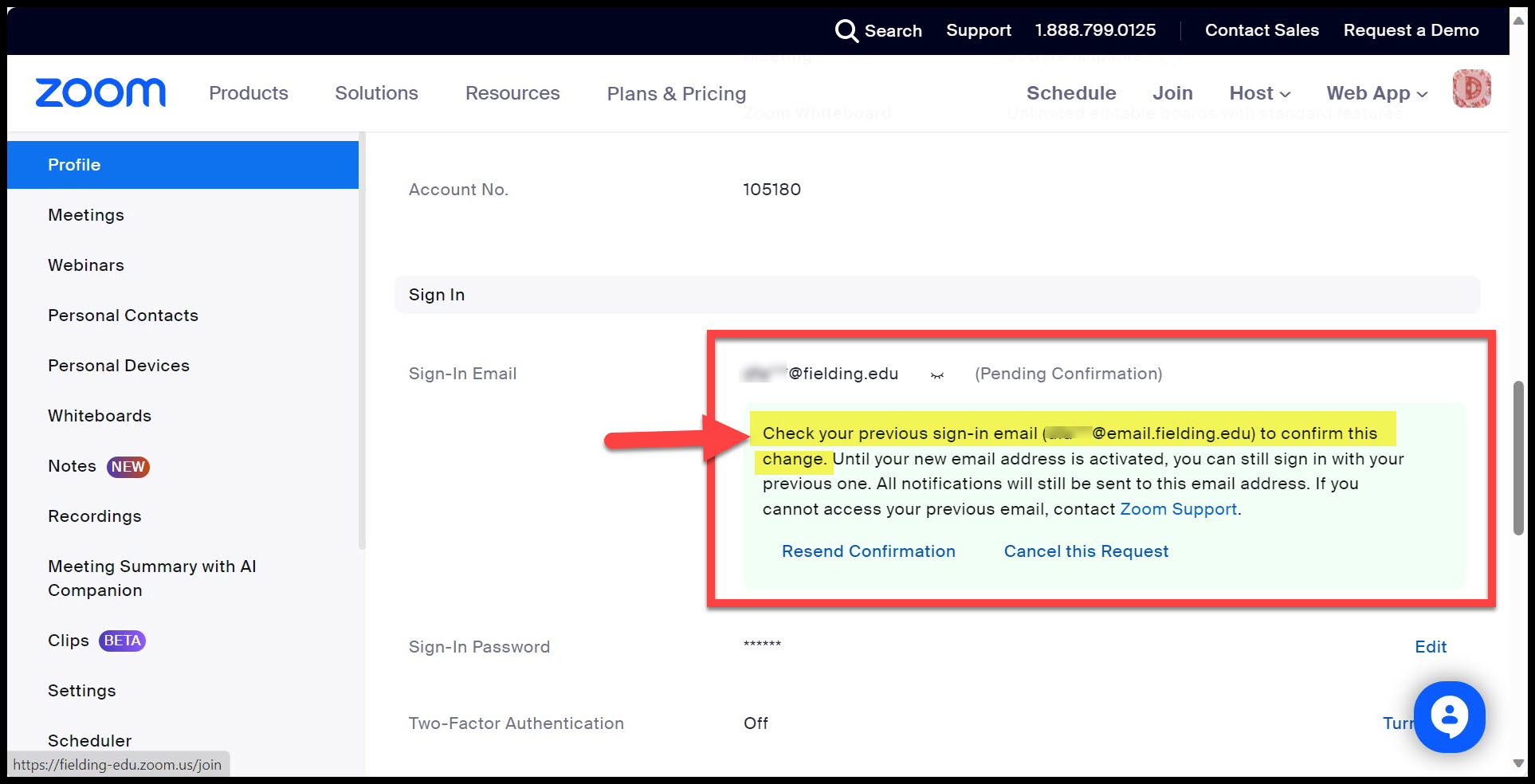This screenshot has width=1535, height=784.
Task: Open Meeting Summary with AI Companion
Action: (152, 578)
